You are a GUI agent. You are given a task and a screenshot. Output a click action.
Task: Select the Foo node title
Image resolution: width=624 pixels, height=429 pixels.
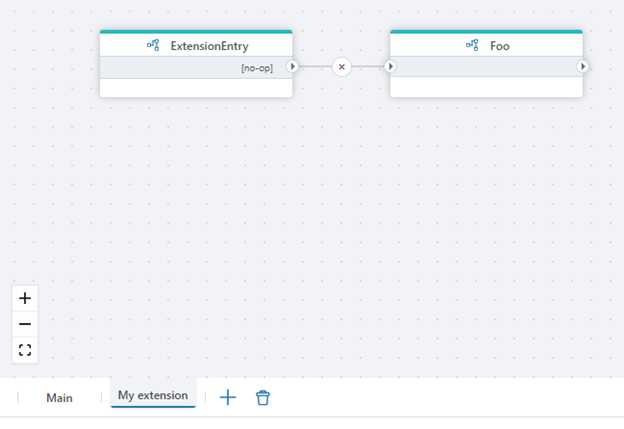[500, 45]
